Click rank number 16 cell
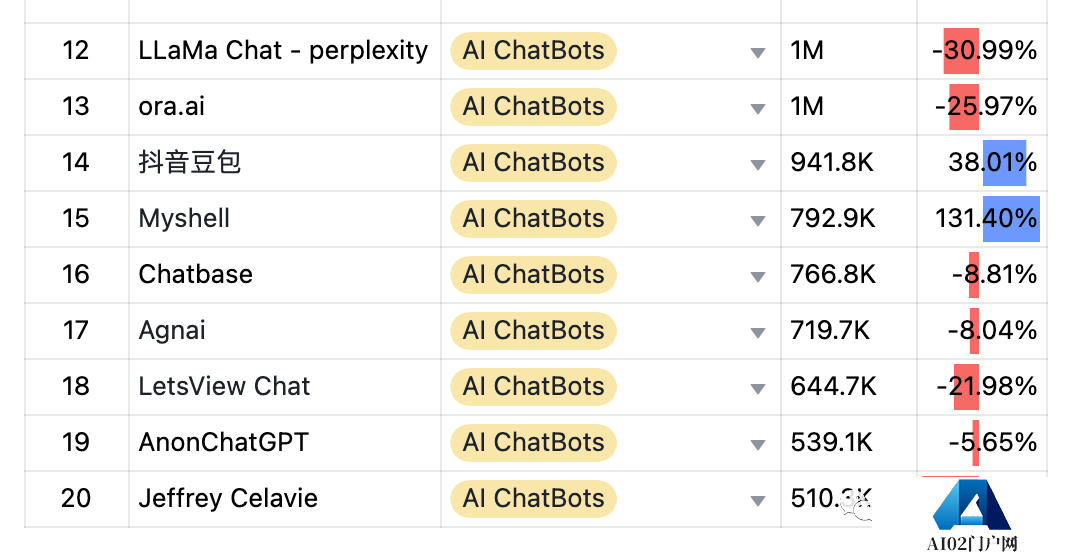 [x=77, y=275]
